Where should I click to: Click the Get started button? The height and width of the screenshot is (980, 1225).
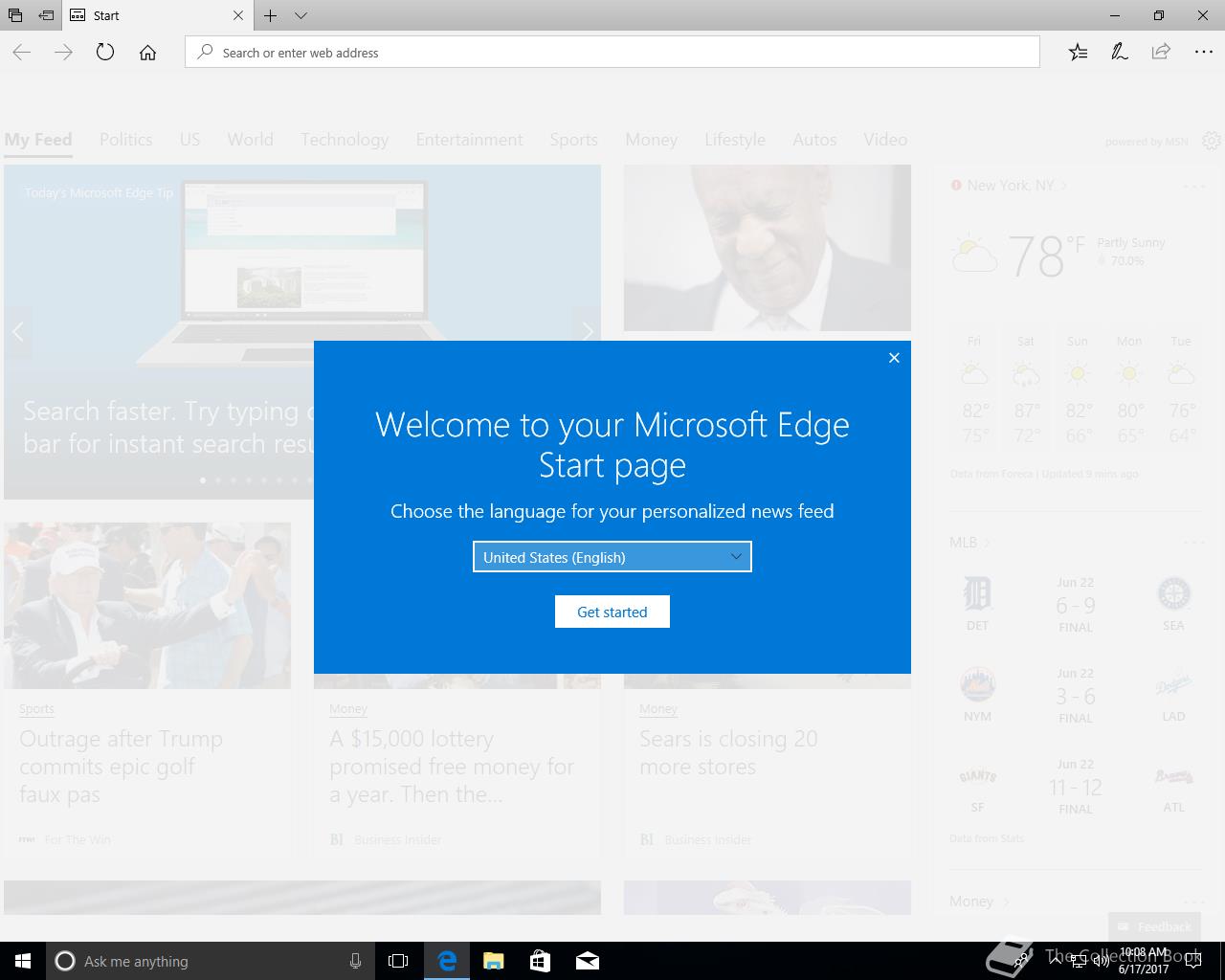[612, 612]
